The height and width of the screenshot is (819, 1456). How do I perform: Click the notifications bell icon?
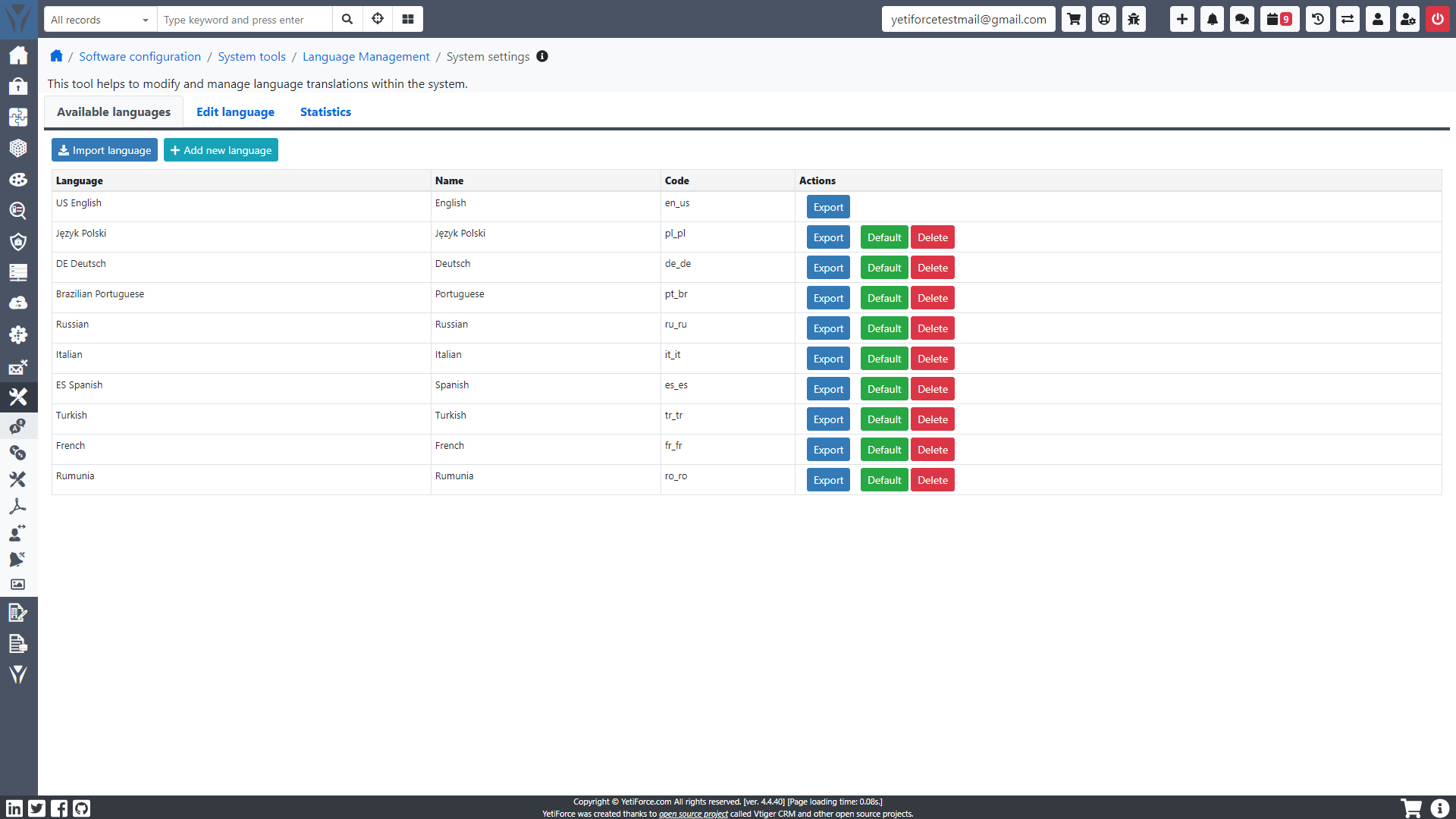tap(1212, 20)
